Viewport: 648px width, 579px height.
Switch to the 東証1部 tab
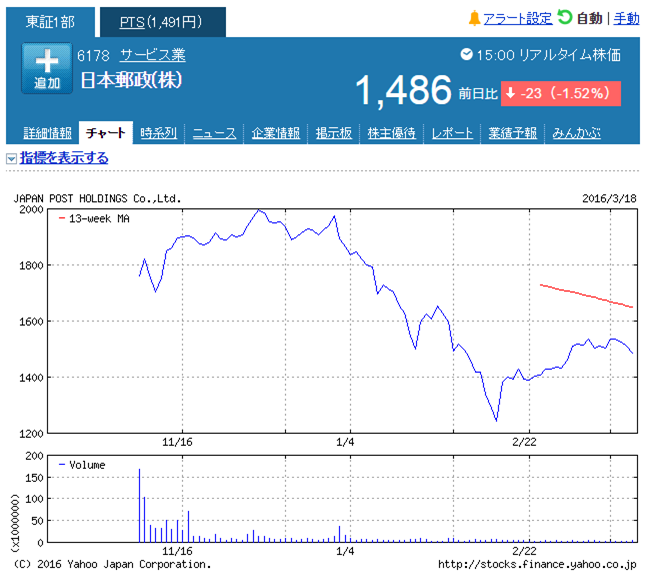point(50,22)
